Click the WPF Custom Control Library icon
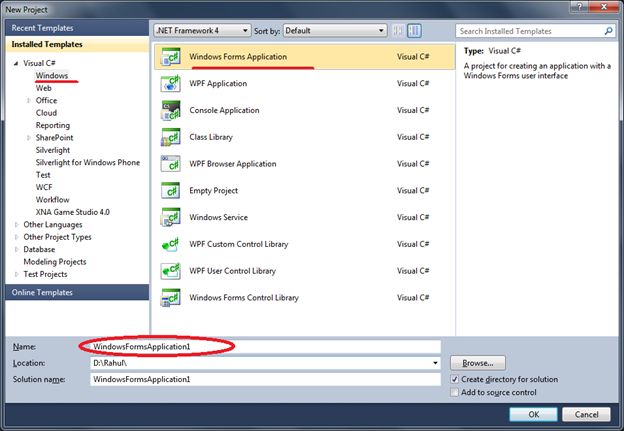The width and height of the screenshot is (624, 431). coord(171,244)
